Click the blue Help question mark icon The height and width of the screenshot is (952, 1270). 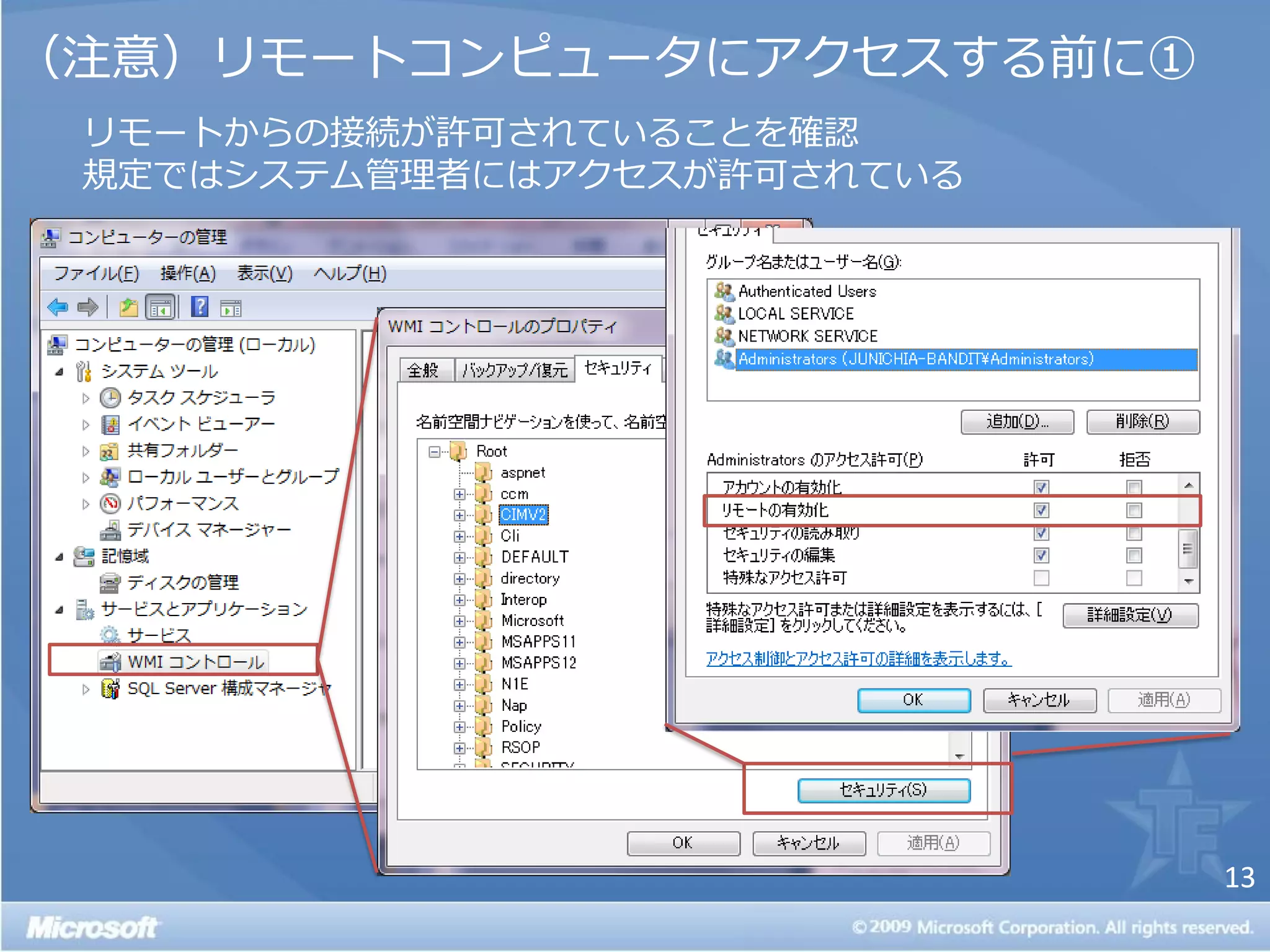(200, 307)
